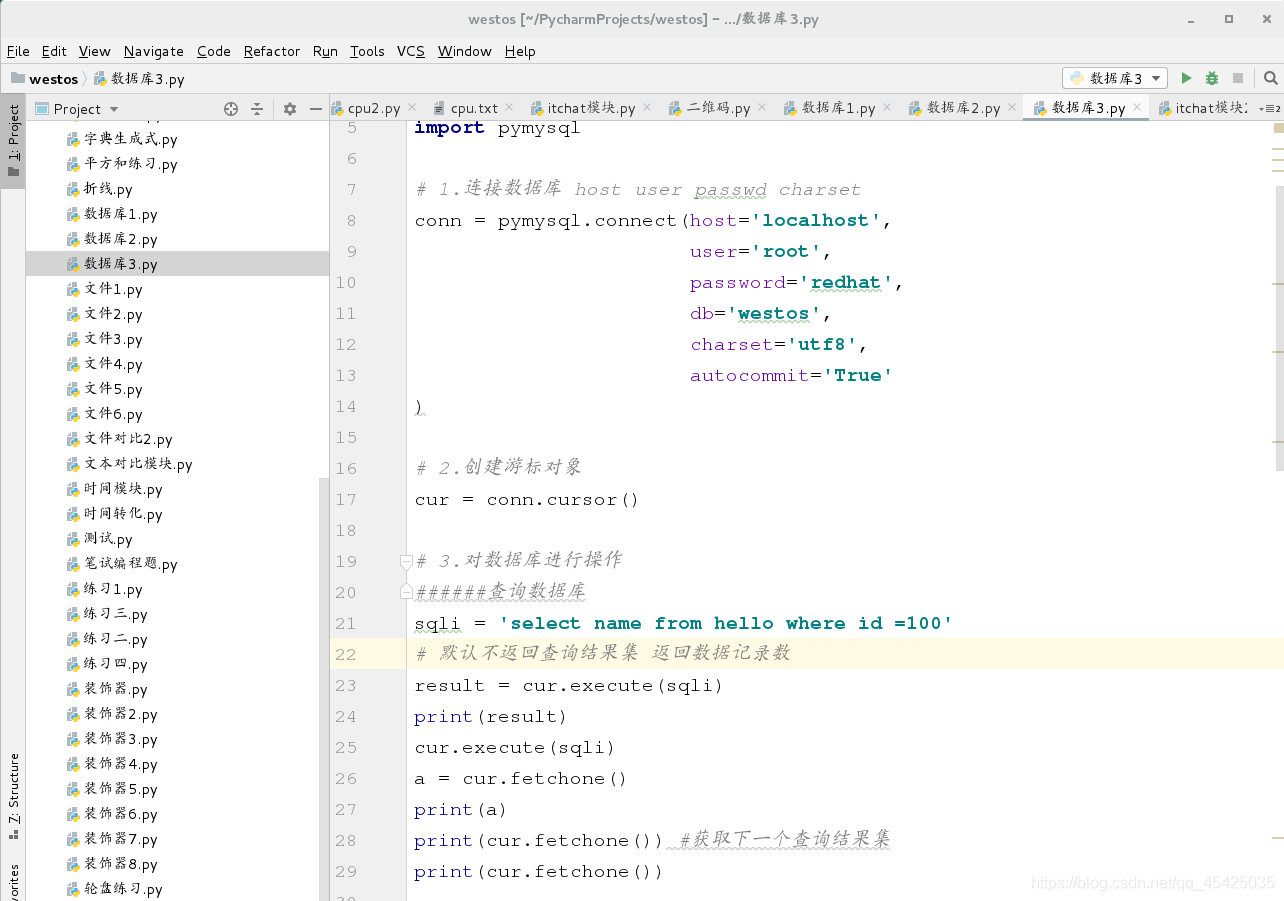Screen dimensions: 1284x901
Task: Click scroll-from-source target icon in Project panel
Action: click(x=231, y=109)
